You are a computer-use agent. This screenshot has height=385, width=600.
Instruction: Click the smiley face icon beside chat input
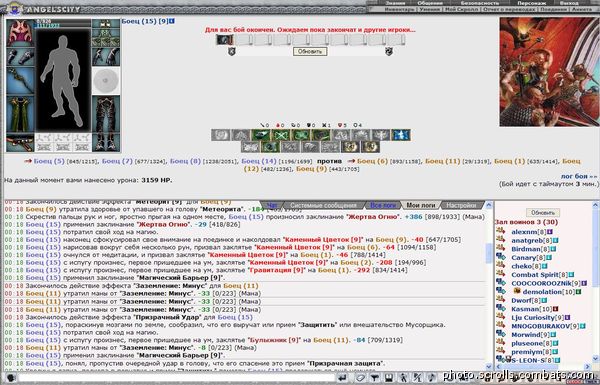pyautogui.click(x=11, y=378)
